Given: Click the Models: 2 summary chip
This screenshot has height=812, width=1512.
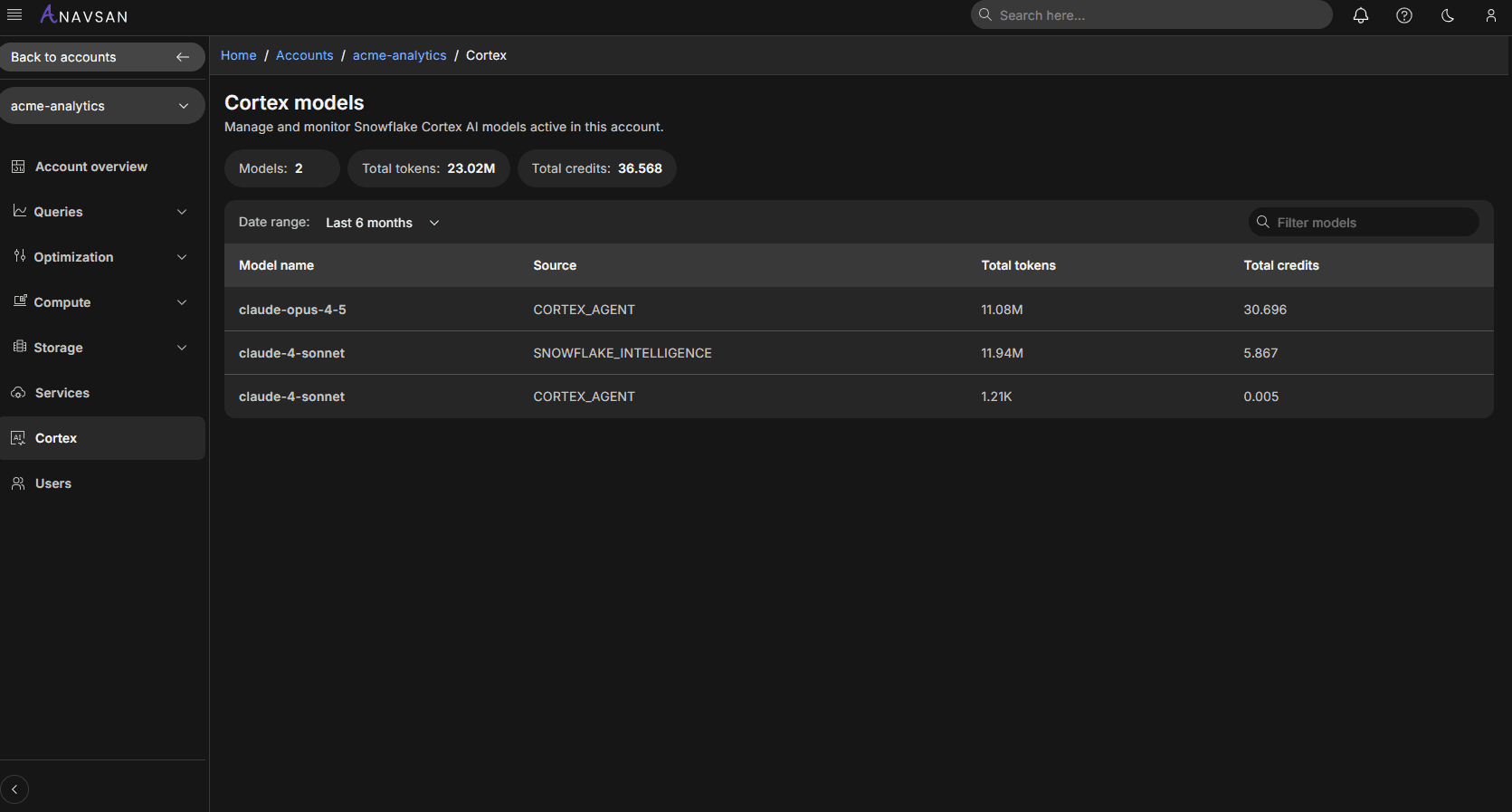Looking at the screenshot, I should pyautogui.click(x=282, y=168).
